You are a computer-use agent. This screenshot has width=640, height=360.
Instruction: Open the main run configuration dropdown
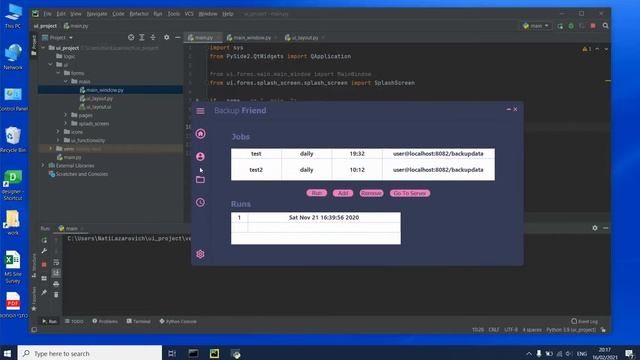pos(536,26)
